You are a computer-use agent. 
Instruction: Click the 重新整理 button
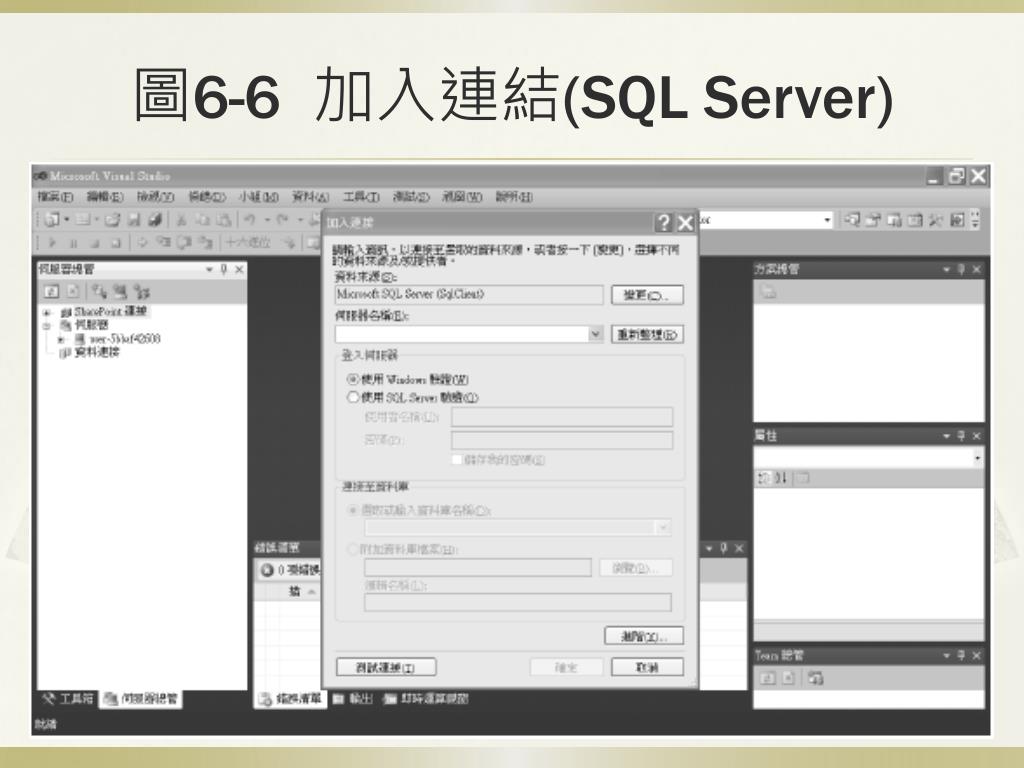coord(647,334)
